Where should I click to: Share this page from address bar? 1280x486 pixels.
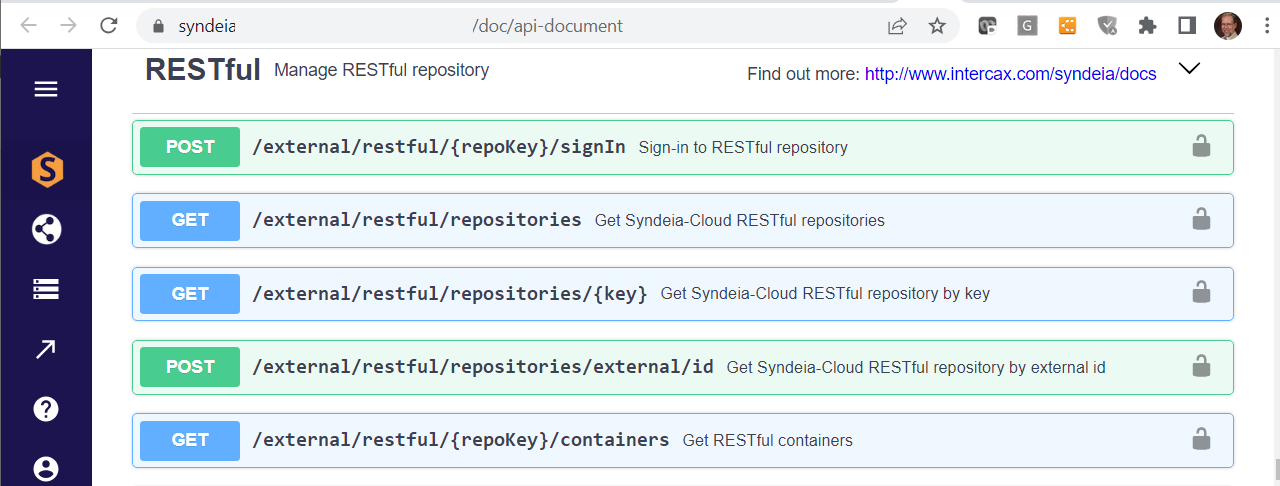(x=897, y=26)
